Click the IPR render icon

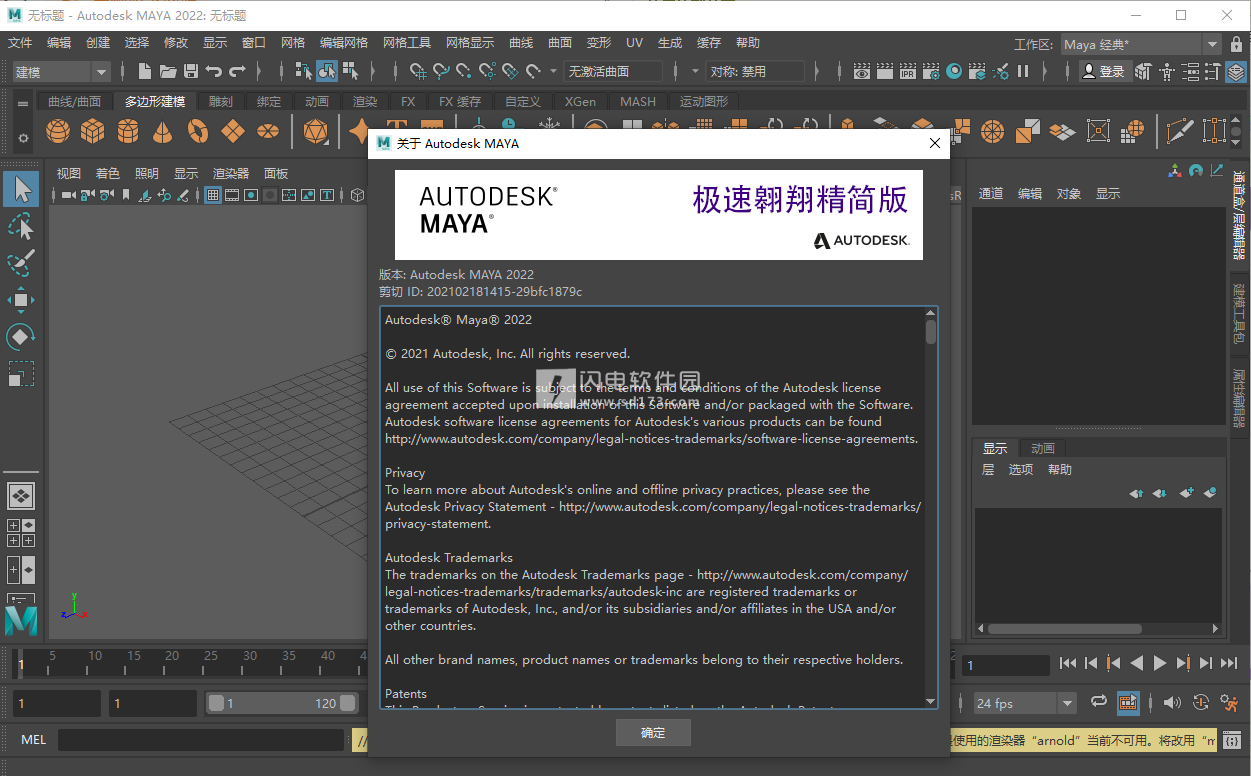pos(908,71)
